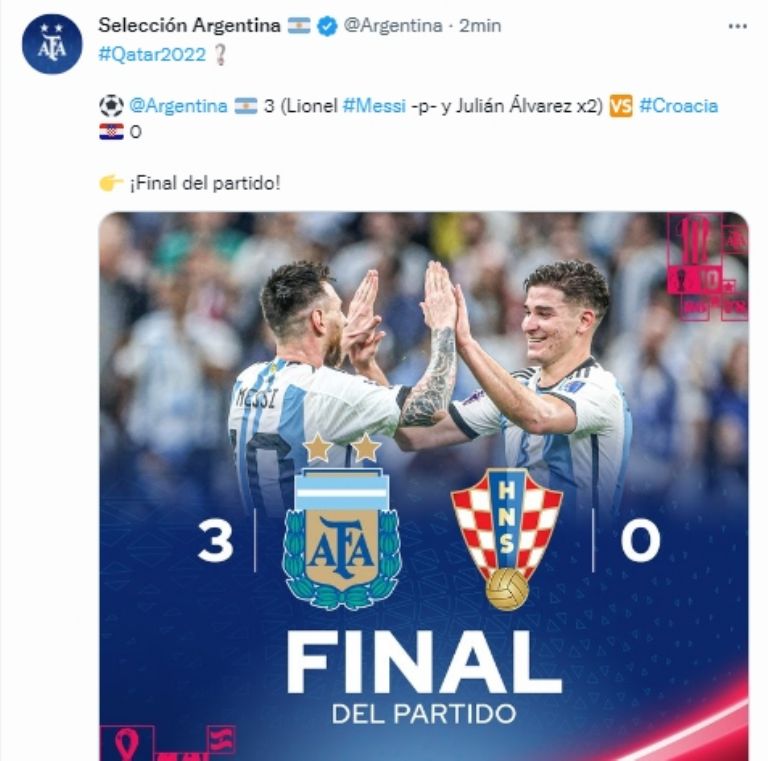Open the #Croacia hashtag link
The image size is (768, 761).
coord(678,106)
